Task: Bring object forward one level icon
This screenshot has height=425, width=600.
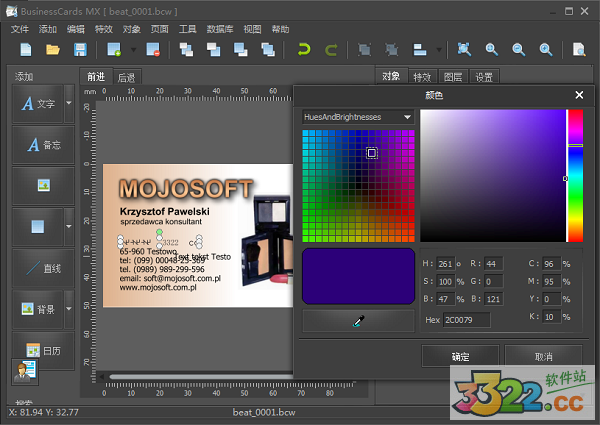Action: pos(213,50)
